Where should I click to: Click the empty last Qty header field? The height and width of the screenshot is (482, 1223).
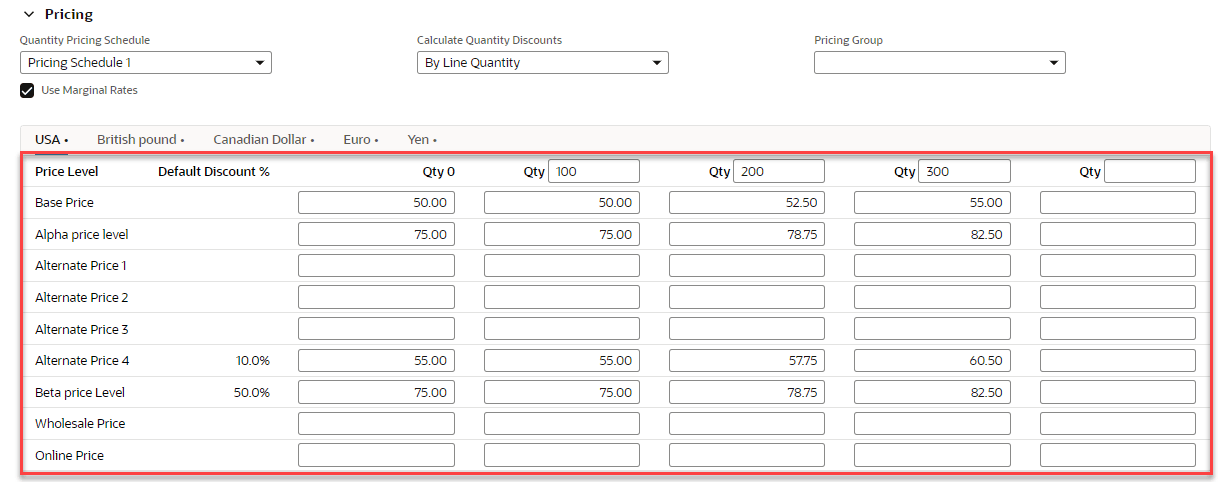coord(1150,171)
